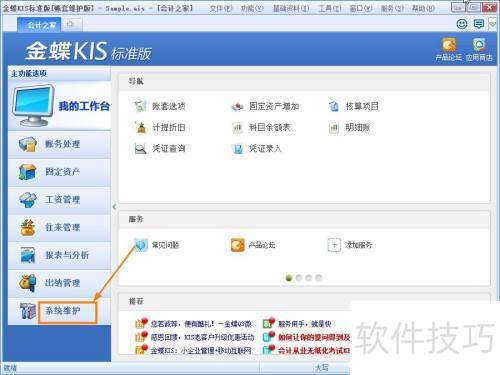The height and width of the screenshot is (375, 500).
Task: Open 账套选项 in the navigation panel
Action: point(160,106)
